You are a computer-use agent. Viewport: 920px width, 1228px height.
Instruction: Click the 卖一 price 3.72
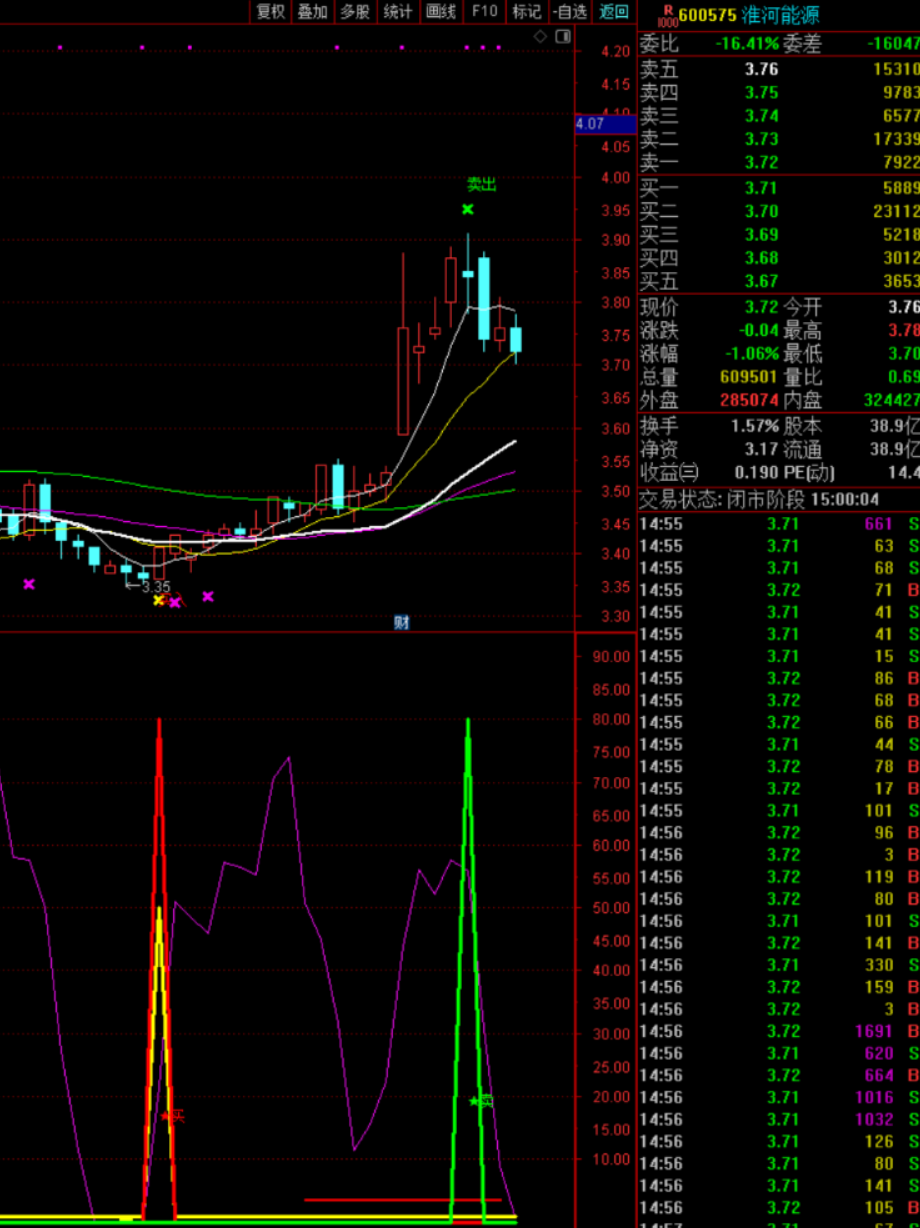[x=761, y=161]
